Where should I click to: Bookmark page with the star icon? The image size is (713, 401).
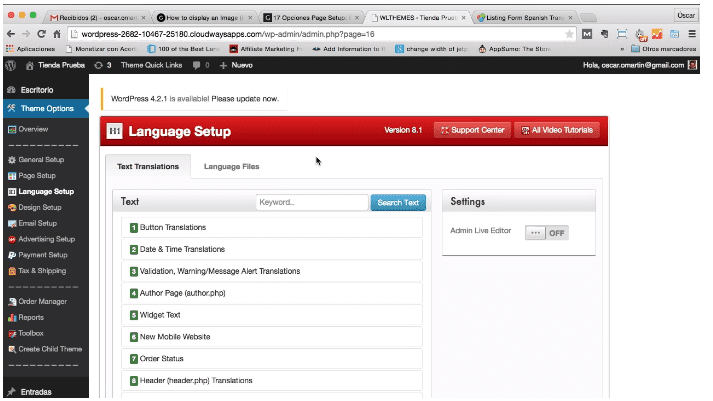click(568, 34)
